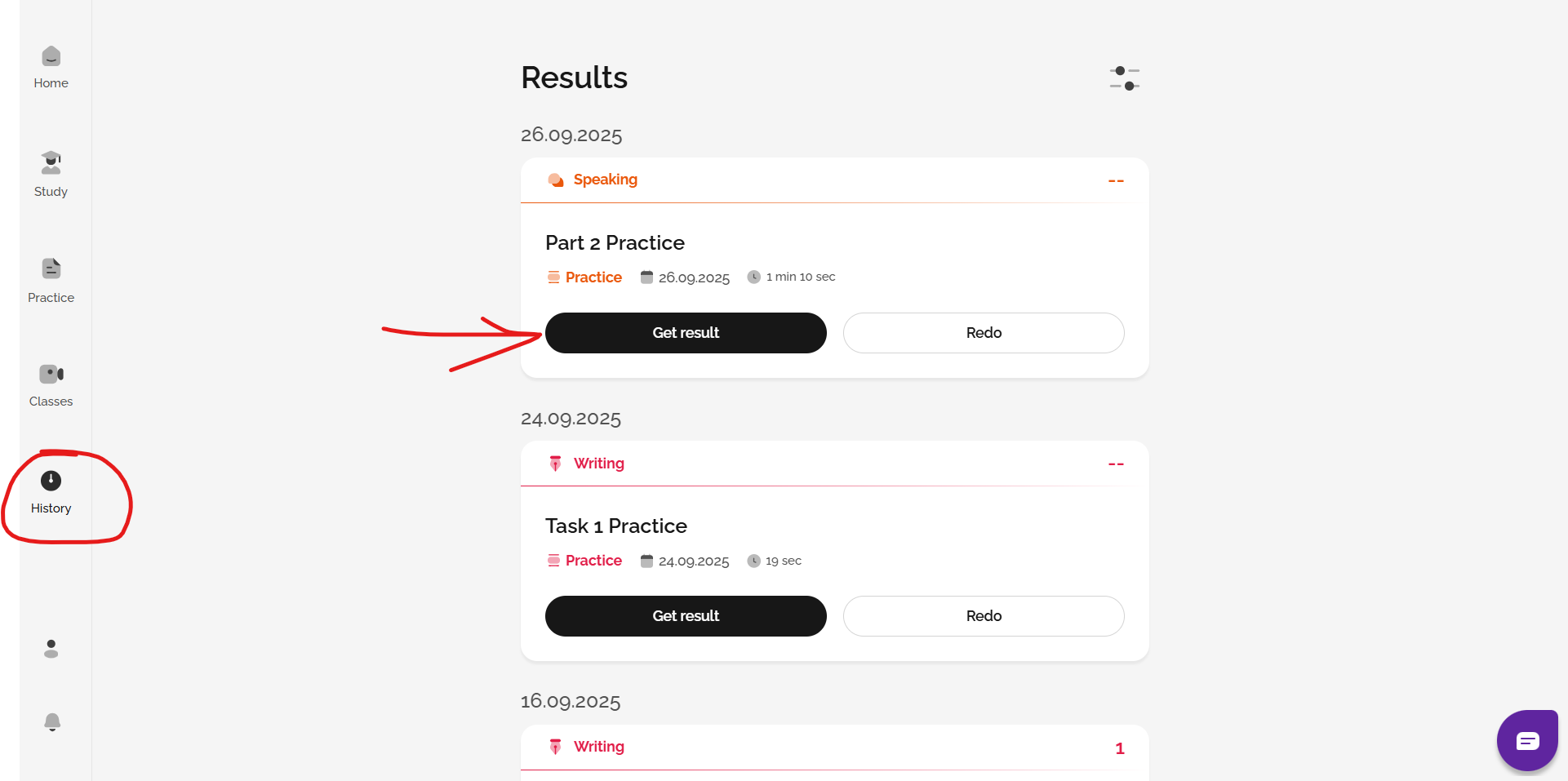
Task: Click the History clock icon
Action: (51, 481)
